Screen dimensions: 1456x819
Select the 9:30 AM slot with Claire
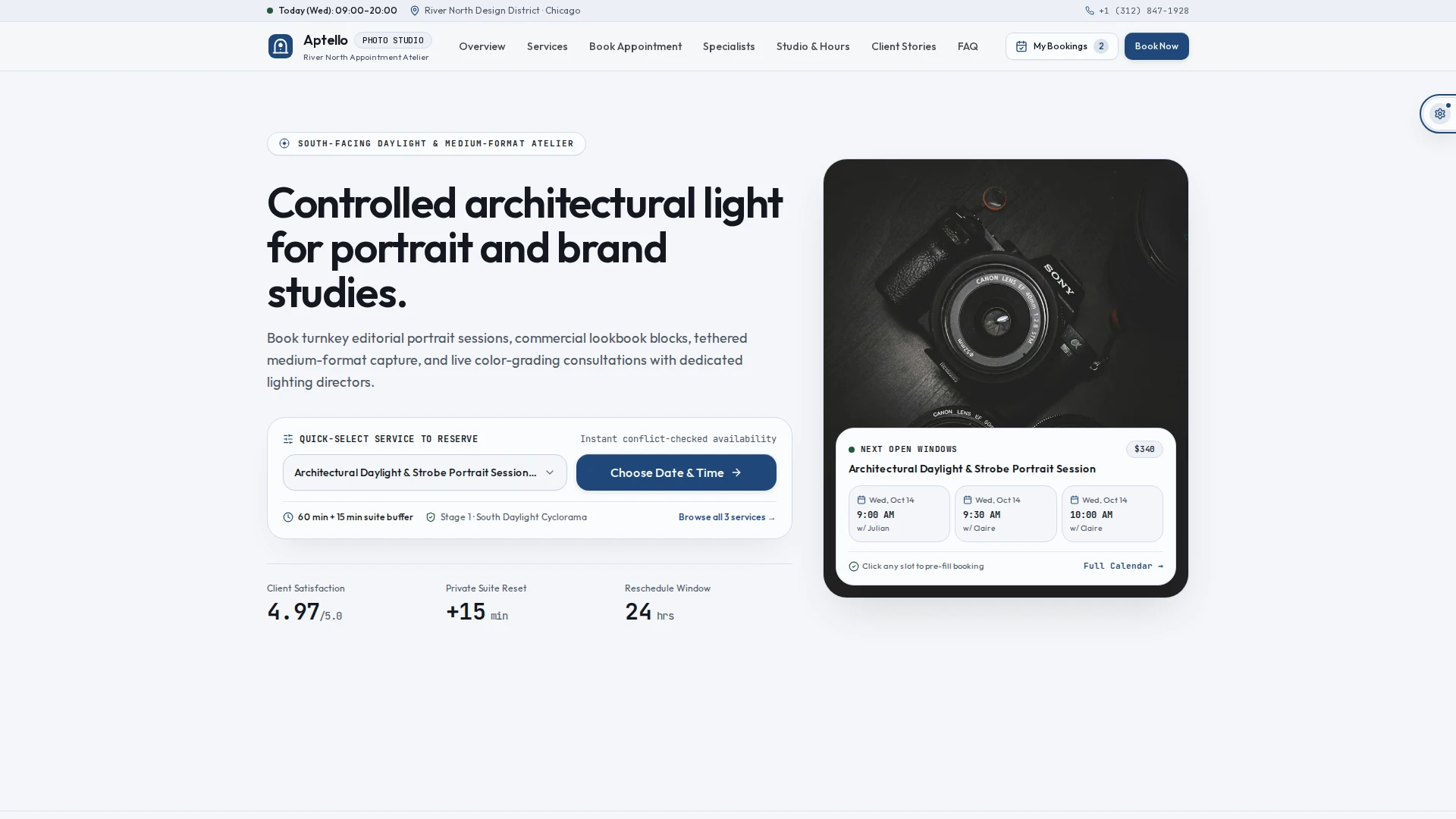click(x=1006, y=513)
